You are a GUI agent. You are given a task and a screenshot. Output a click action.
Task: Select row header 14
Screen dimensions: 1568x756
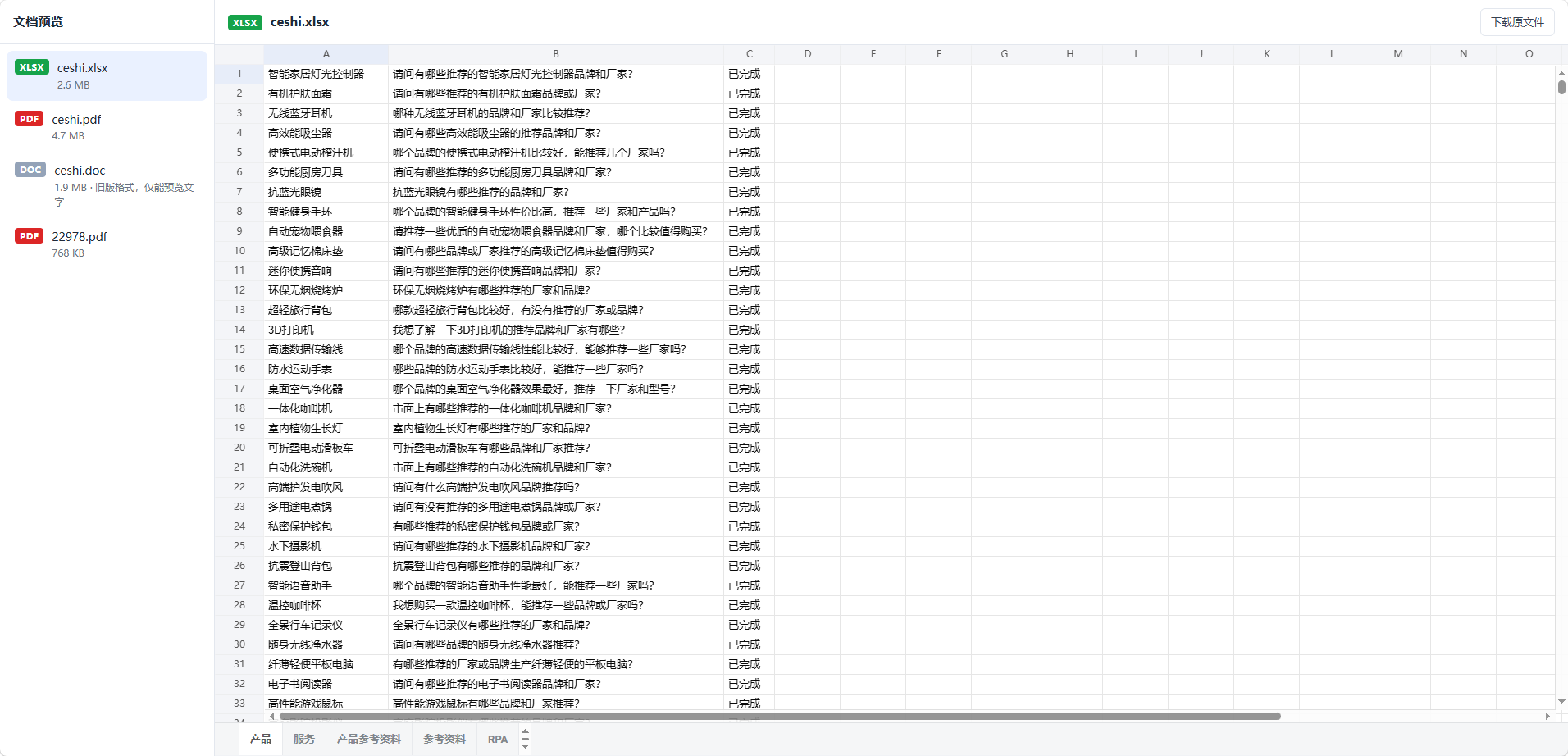point(239,330)
